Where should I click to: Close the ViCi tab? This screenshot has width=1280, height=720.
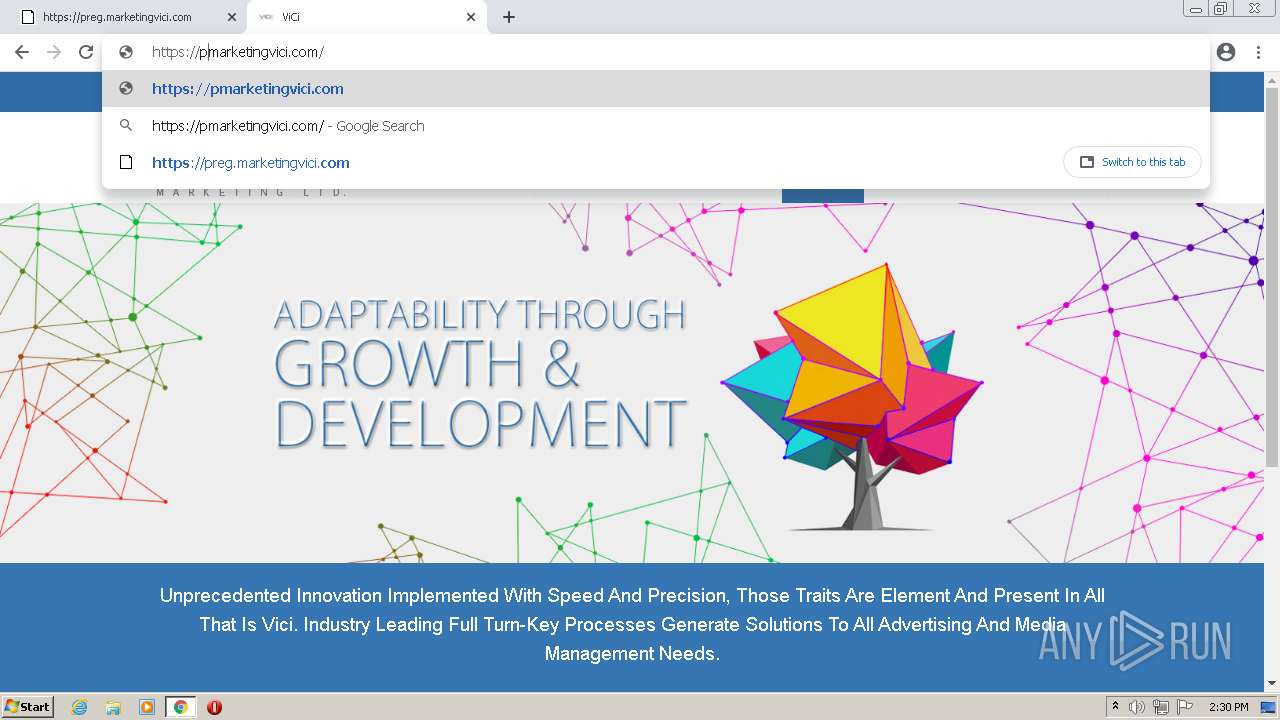tap(471, 17)
